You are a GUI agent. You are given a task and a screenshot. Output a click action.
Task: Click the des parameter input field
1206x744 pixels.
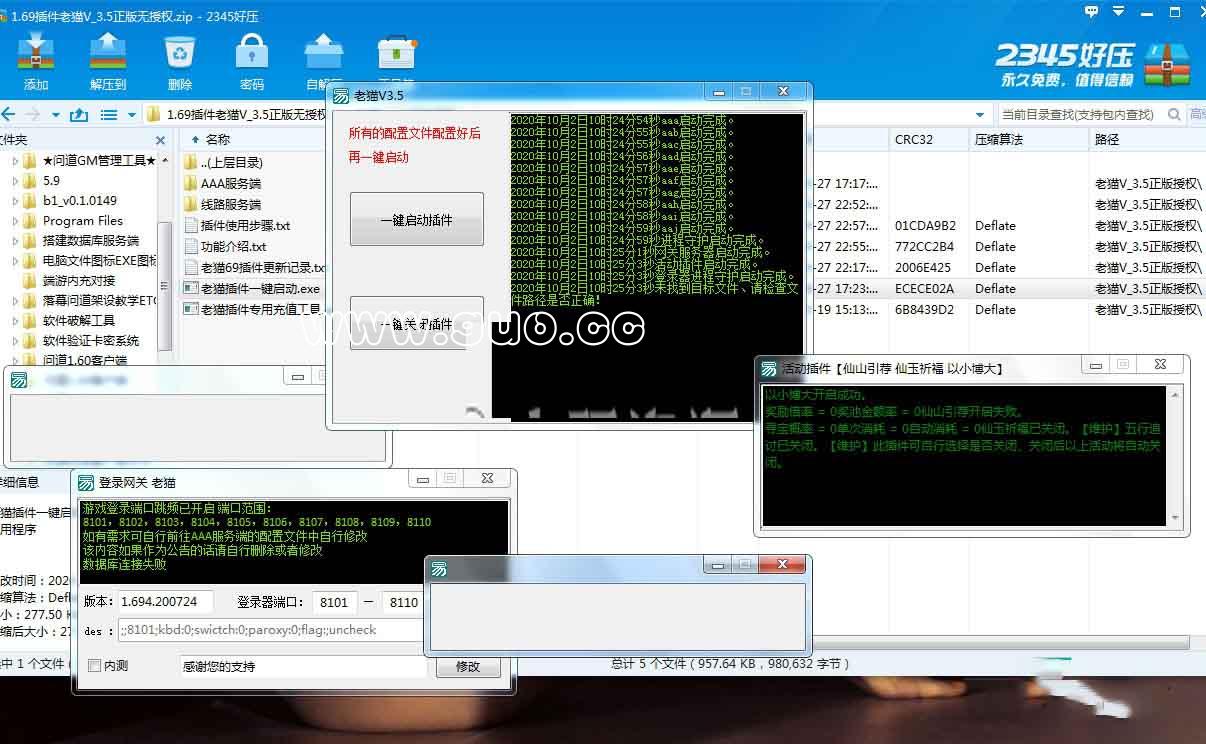(x=270, y=630)
